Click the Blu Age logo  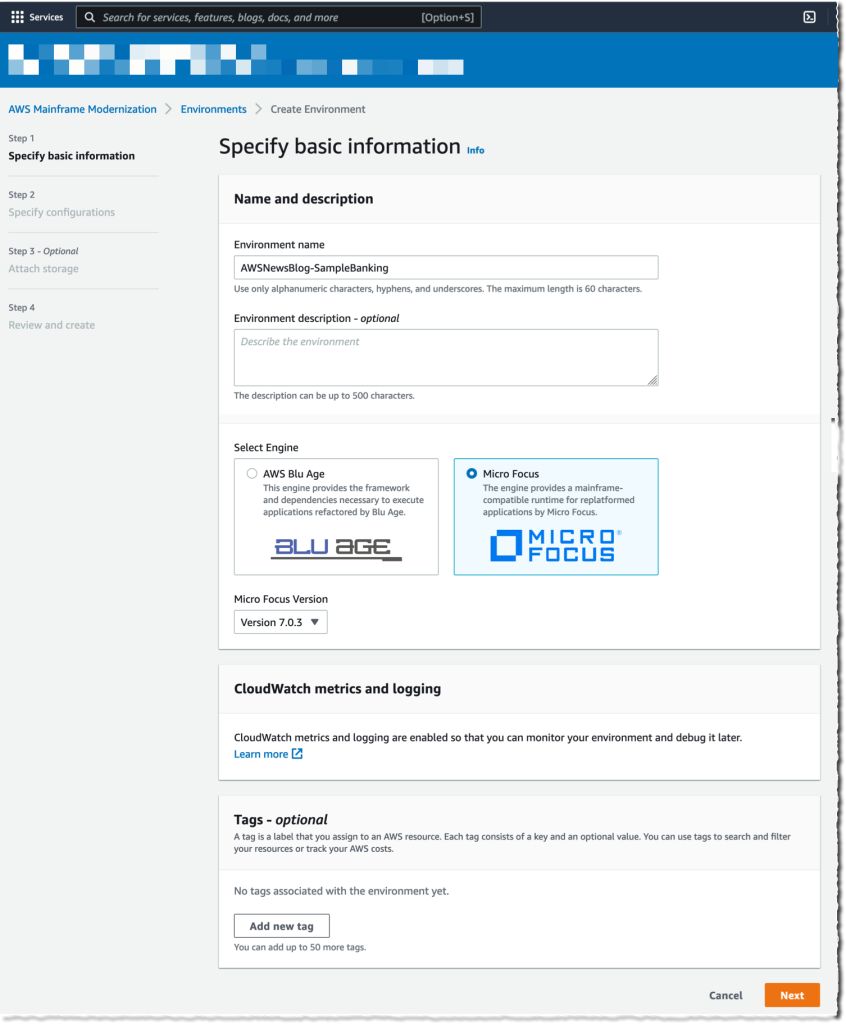click(x=335, y=545)
